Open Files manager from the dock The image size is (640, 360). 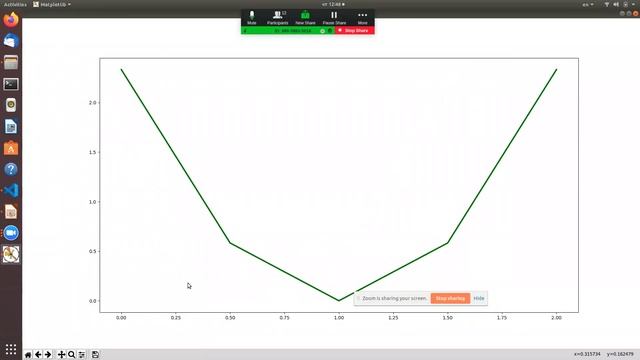click(x=11, y=63)
